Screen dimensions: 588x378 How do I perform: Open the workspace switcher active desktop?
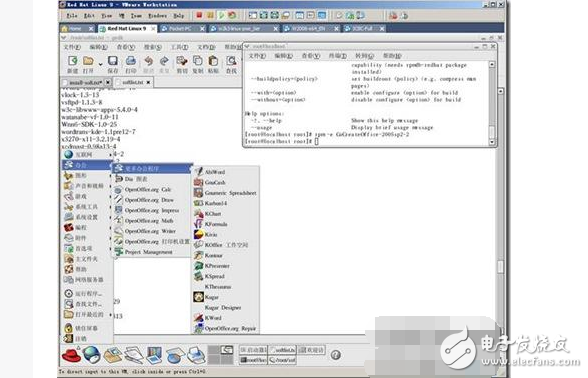click(227, 350)
